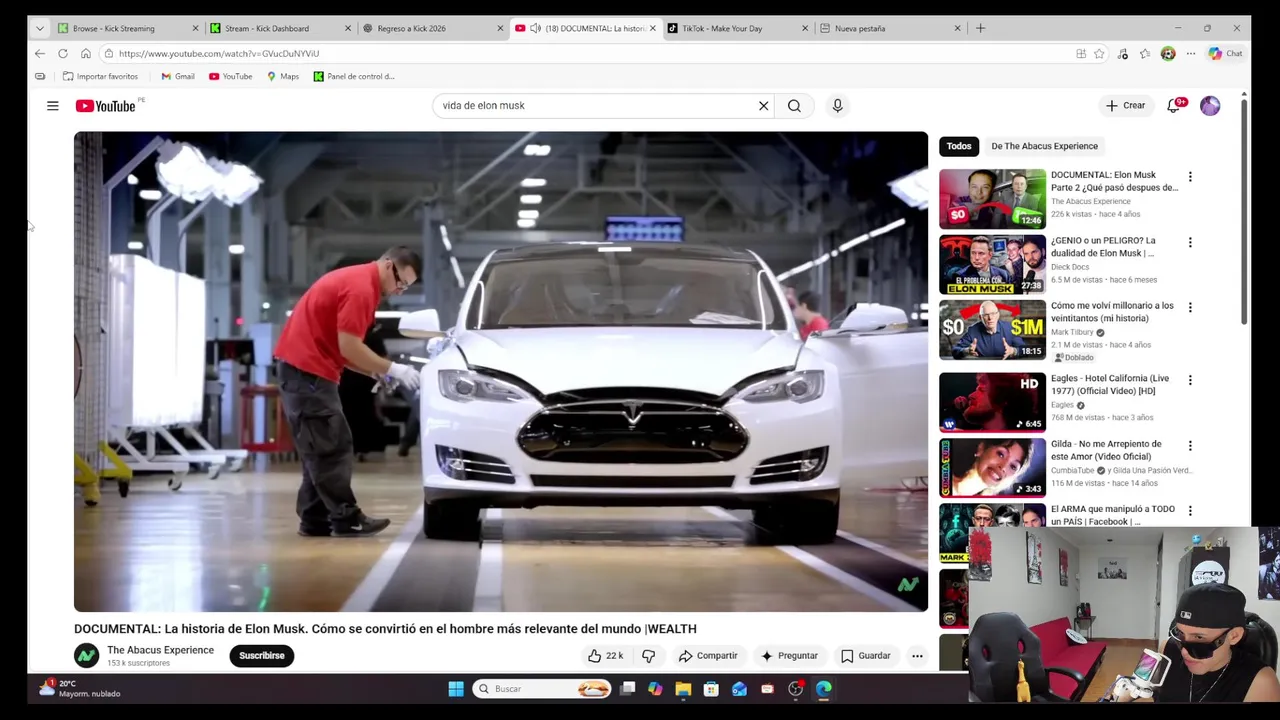
Task: Open the Windows Start menu
Action: click(x=456, y=688)
